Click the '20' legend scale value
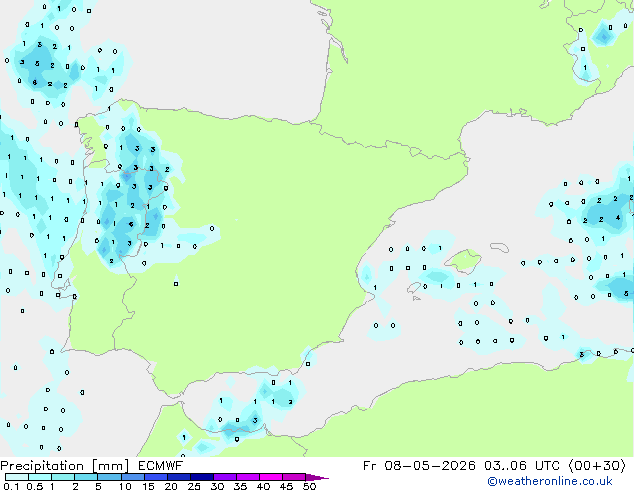This screenshot has height=490, width=634. 171,486
